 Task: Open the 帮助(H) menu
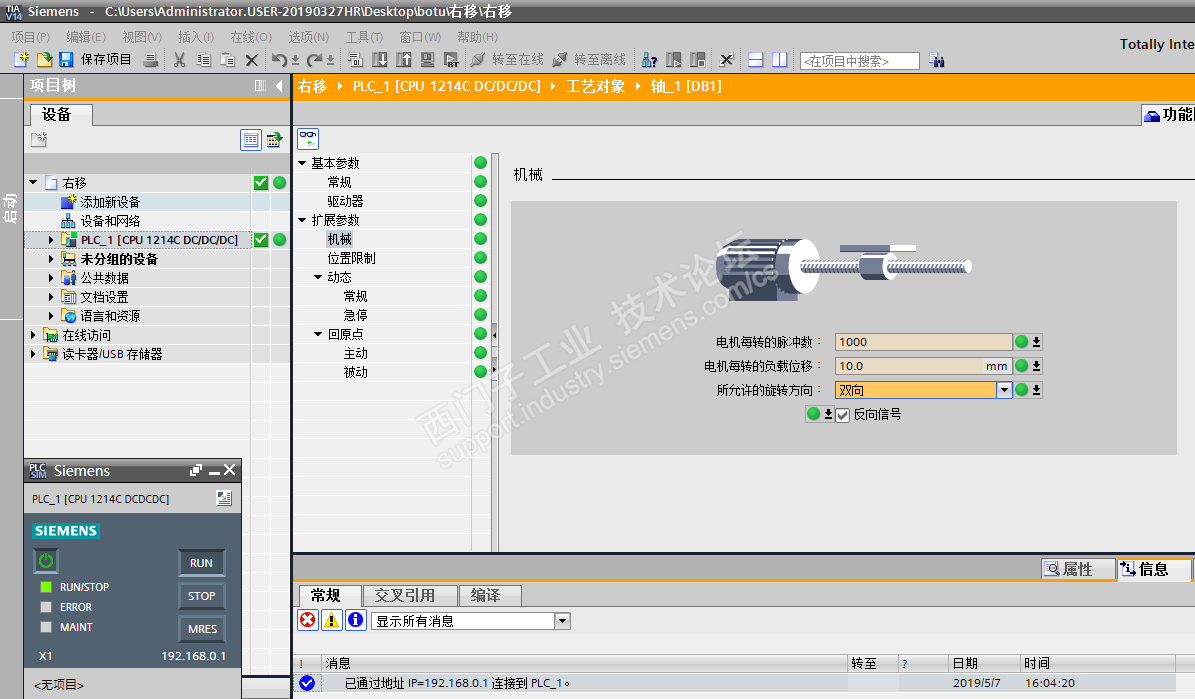click(477, 37)
